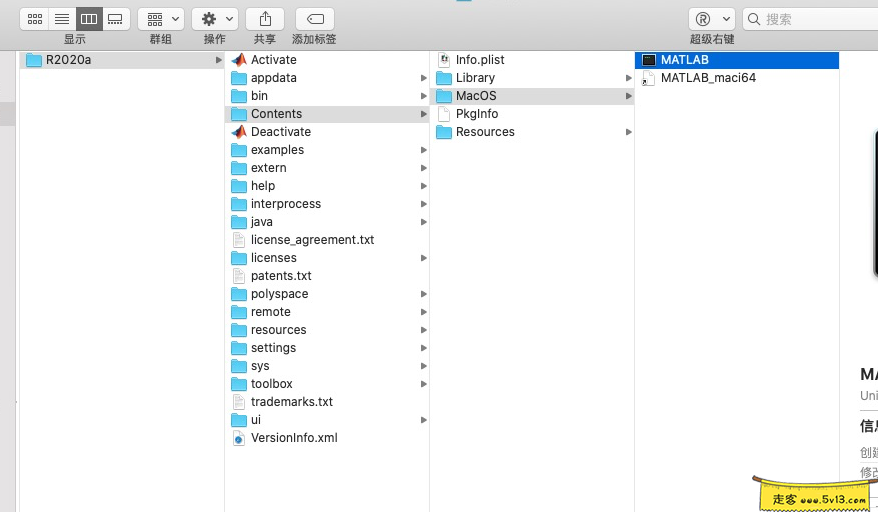
Task: Open the 超级右键 toolbar dropdown
Action: [711, 19]
